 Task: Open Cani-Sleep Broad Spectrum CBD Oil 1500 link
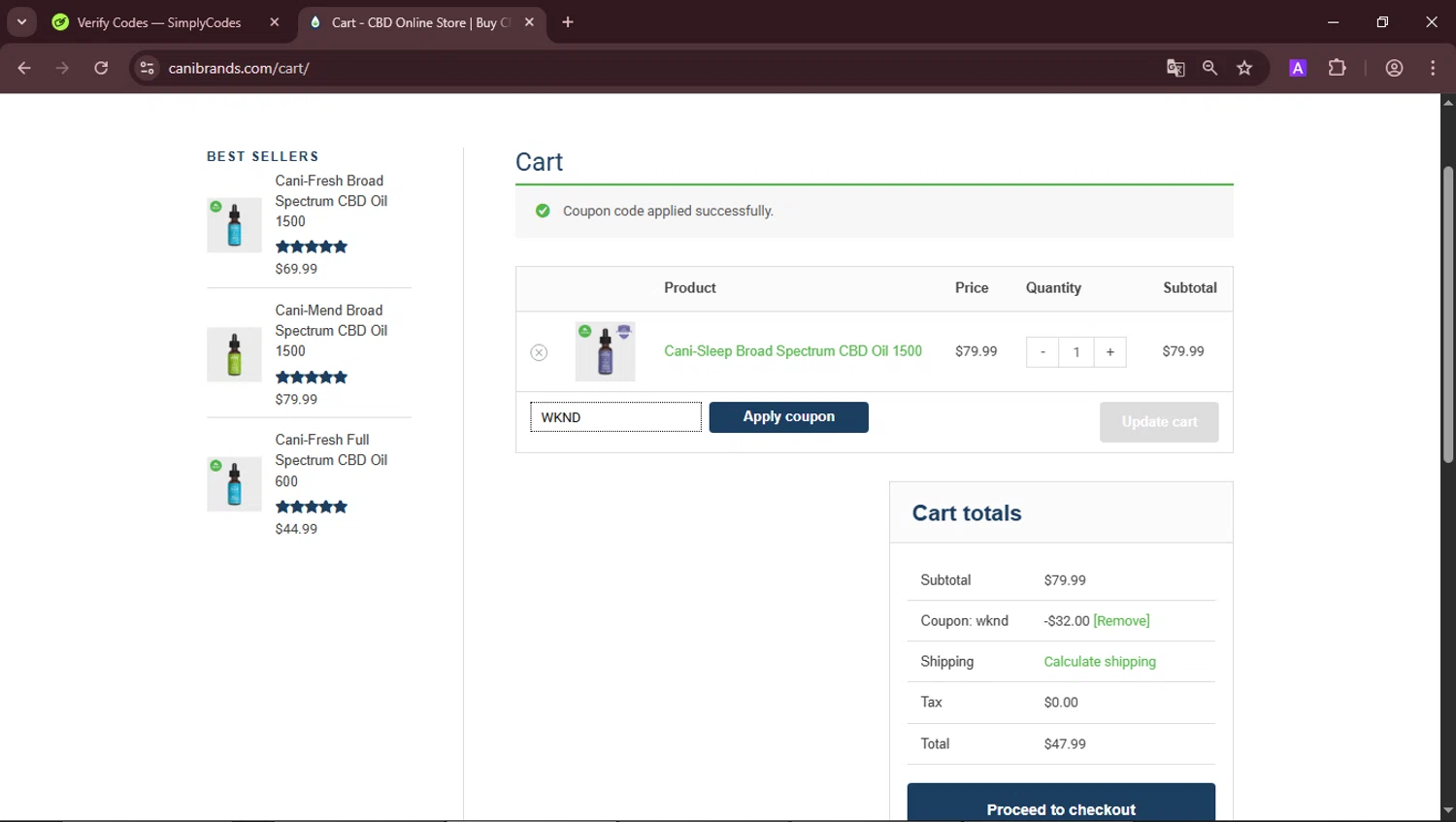[793, 351]
